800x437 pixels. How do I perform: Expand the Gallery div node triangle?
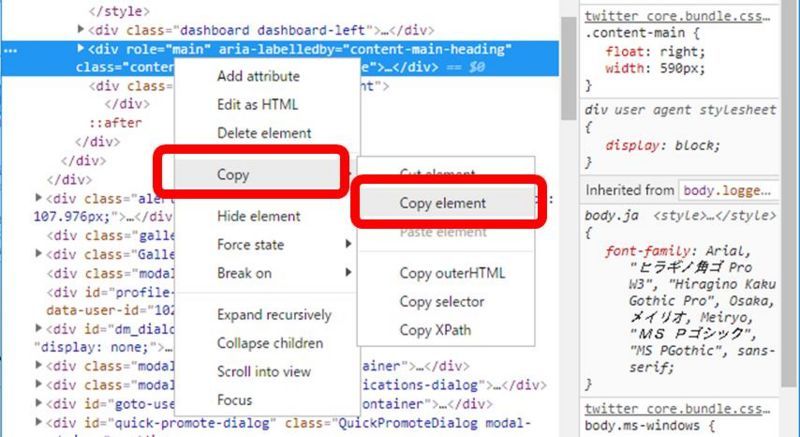[x=38, y=253]
